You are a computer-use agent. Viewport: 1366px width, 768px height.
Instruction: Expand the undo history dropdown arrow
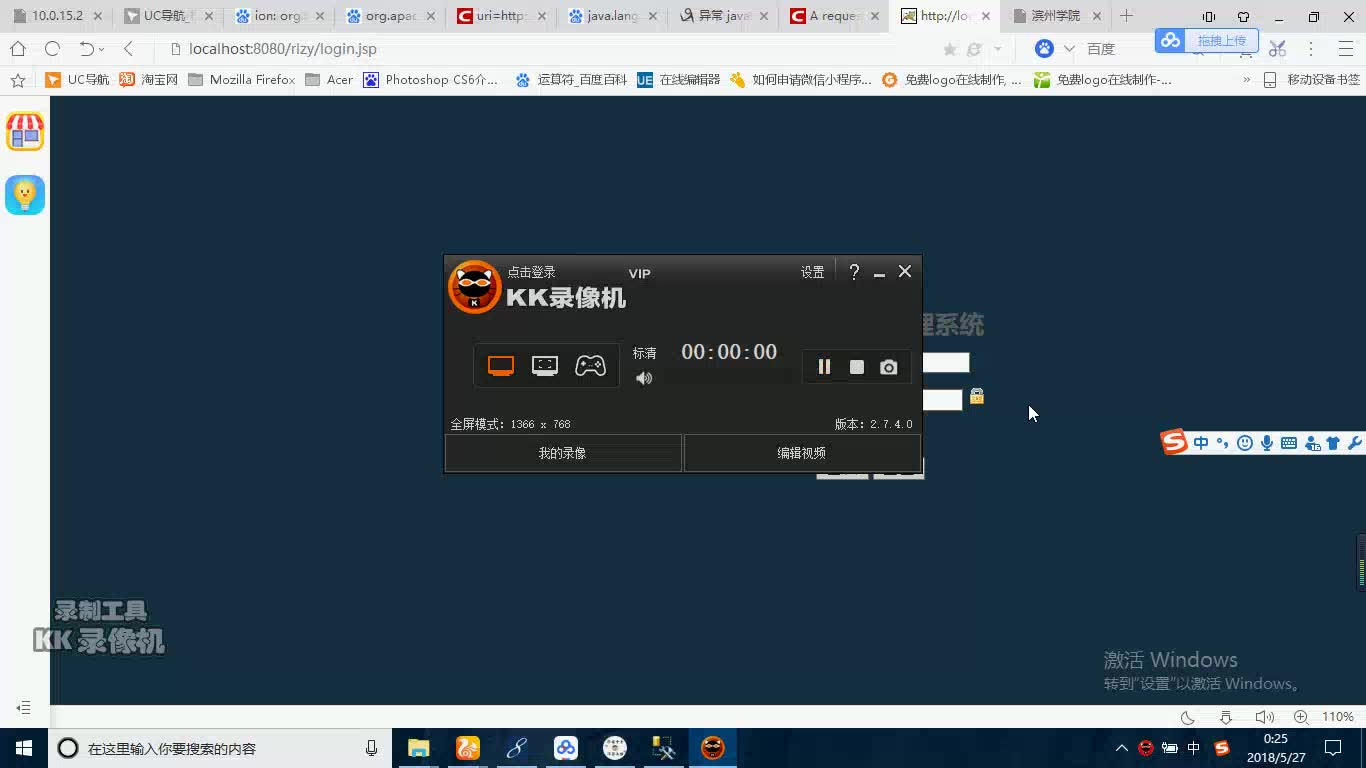[102, 50]
